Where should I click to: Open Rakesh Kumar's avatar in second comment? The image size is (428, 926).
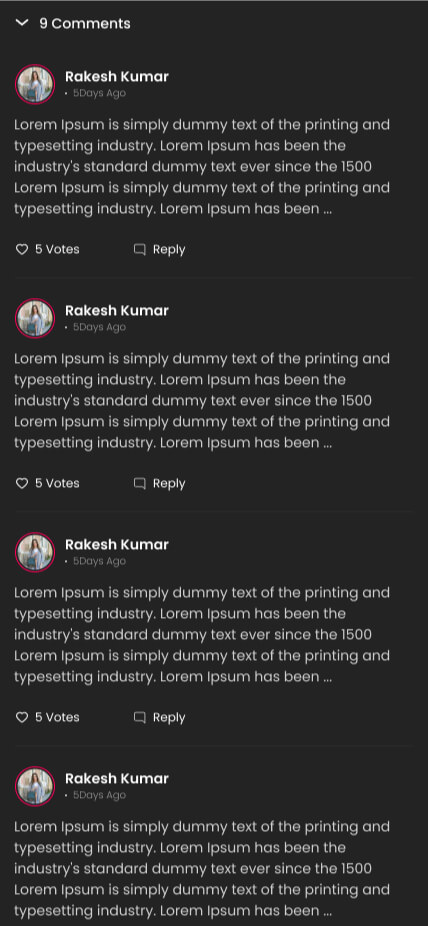[x=35, y=318]
